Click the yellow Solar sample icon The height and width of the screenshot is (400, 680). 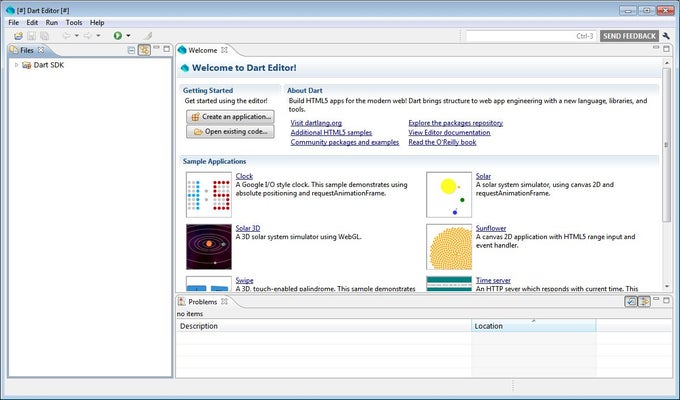(448, 194)
